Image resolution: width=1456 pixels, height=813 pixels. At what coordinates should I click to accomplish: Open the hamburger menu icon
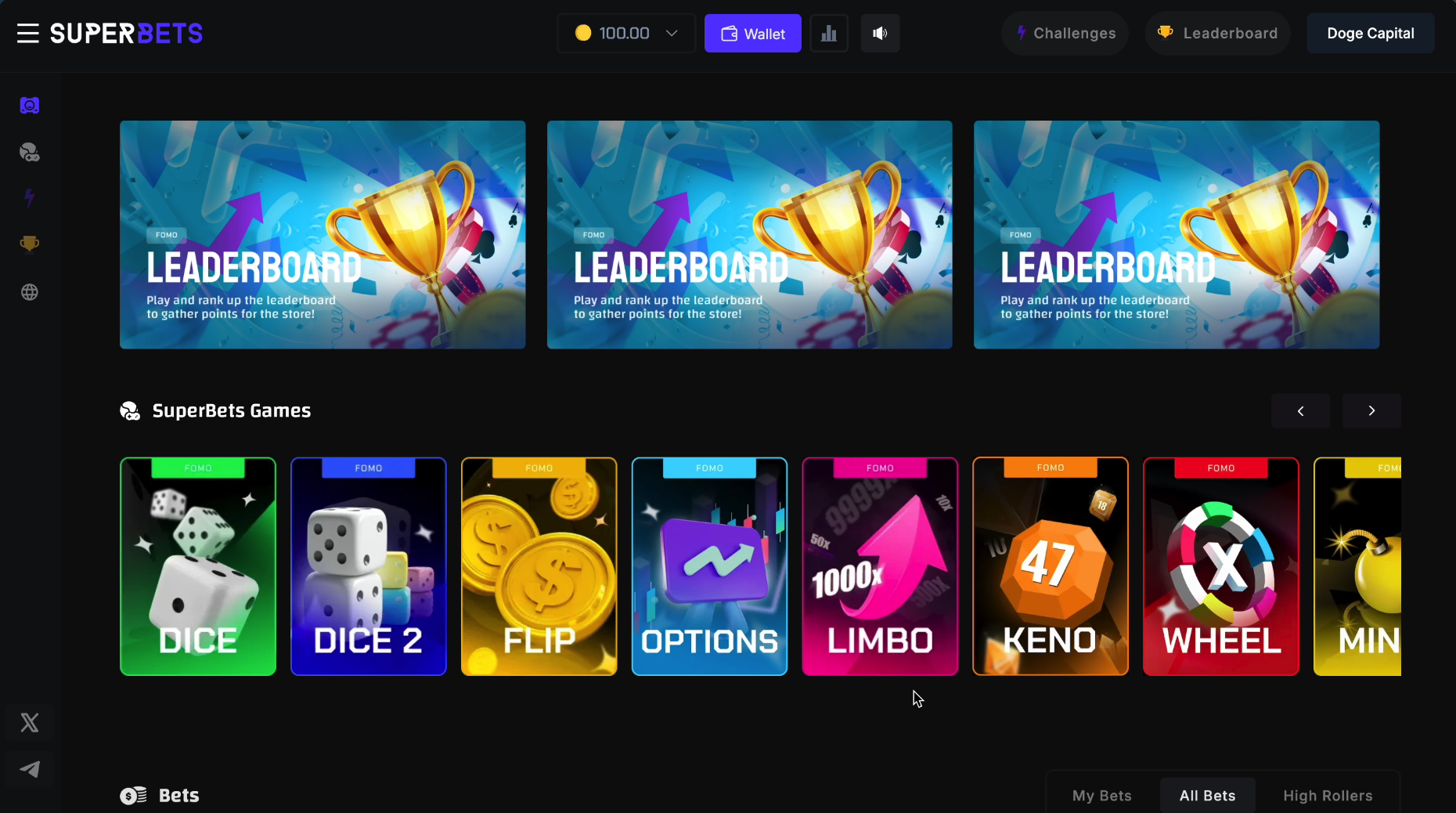coord(28,33)
